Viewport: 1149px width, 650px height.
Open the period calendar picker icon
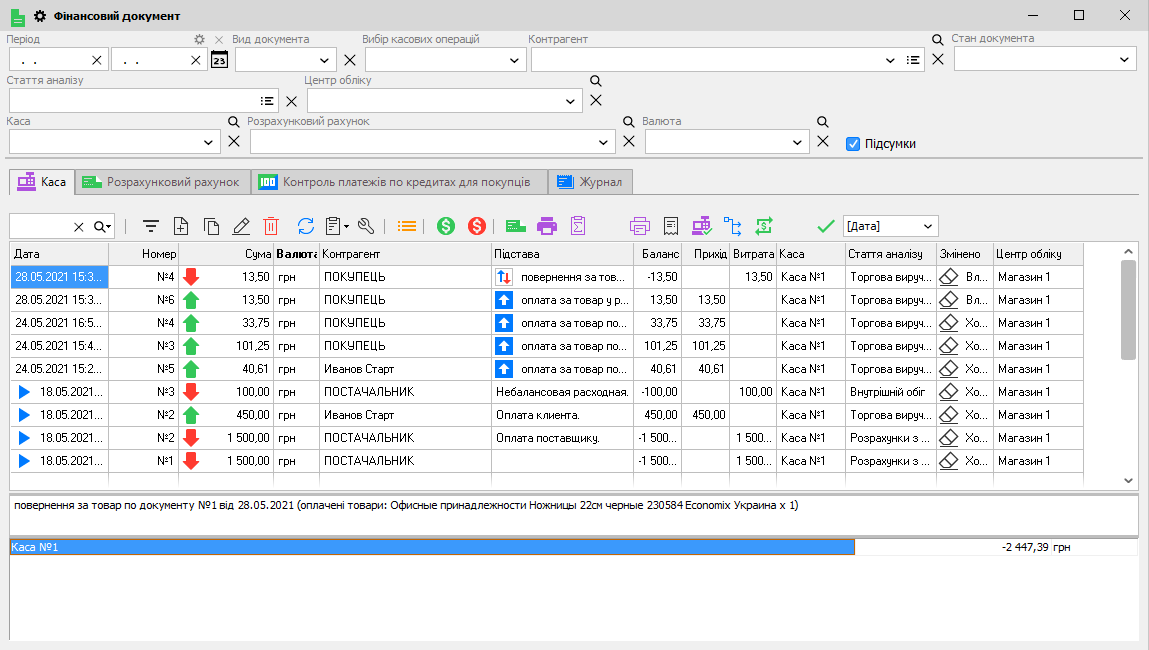point(219,59)
